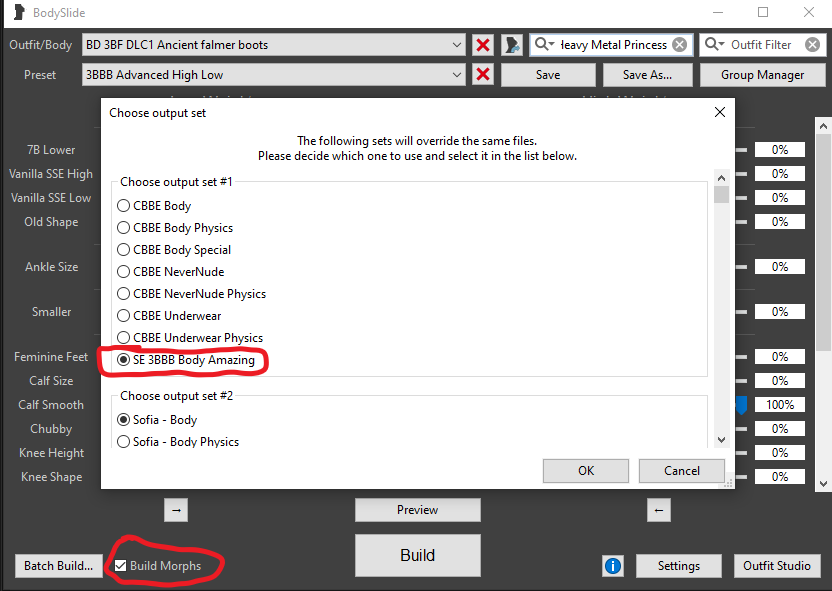
Task: Click the Save As... button
Action: click(647, 75)
